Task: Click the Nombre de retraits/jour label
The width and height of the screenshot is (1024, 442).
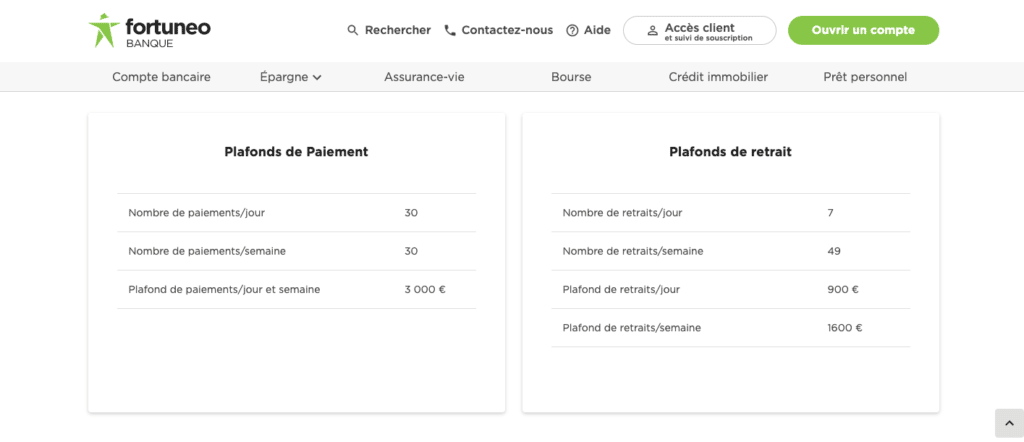Action: (x=622, y=213)
